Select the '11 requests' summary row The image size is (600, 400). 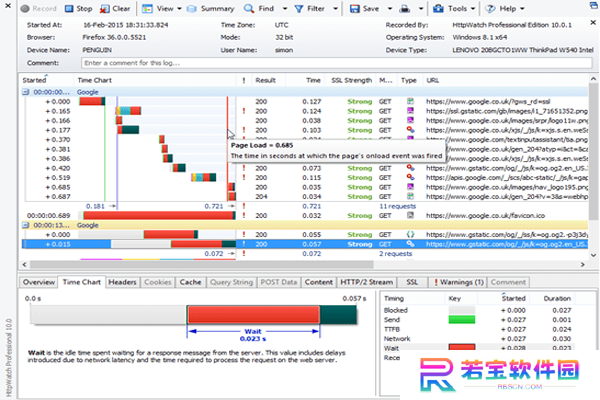click(x=306, y=206)
